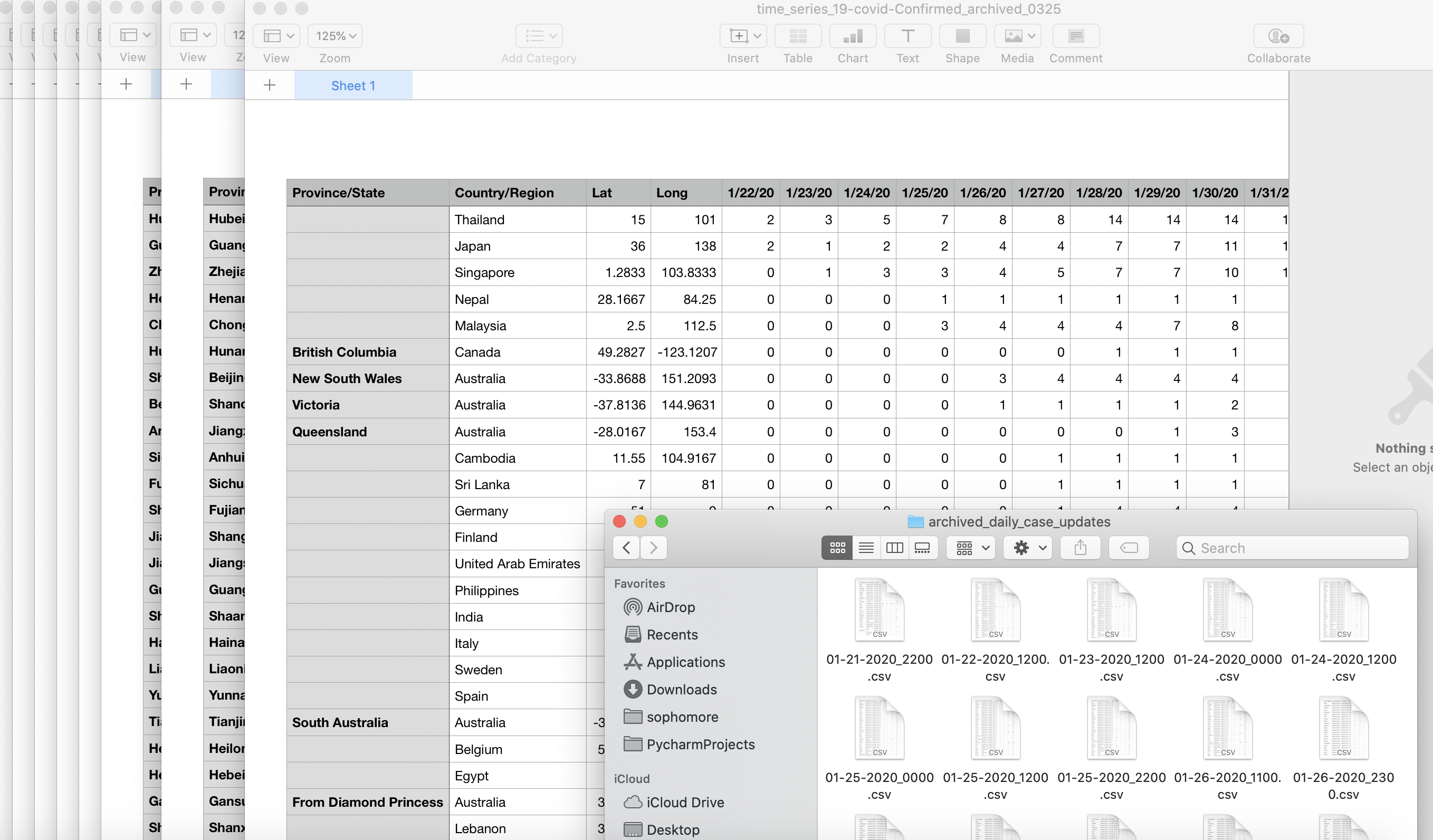Switch Finder to gallery view
Viewport: 1433px width, 840px height.
point(922,548)
